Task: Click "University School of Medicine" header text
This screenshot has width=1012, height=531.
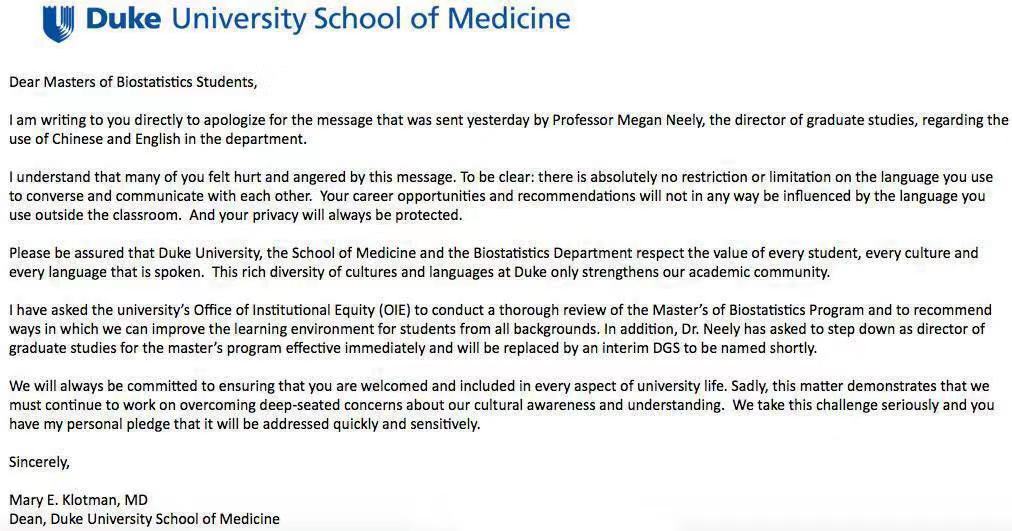Action: click(371, 20)
